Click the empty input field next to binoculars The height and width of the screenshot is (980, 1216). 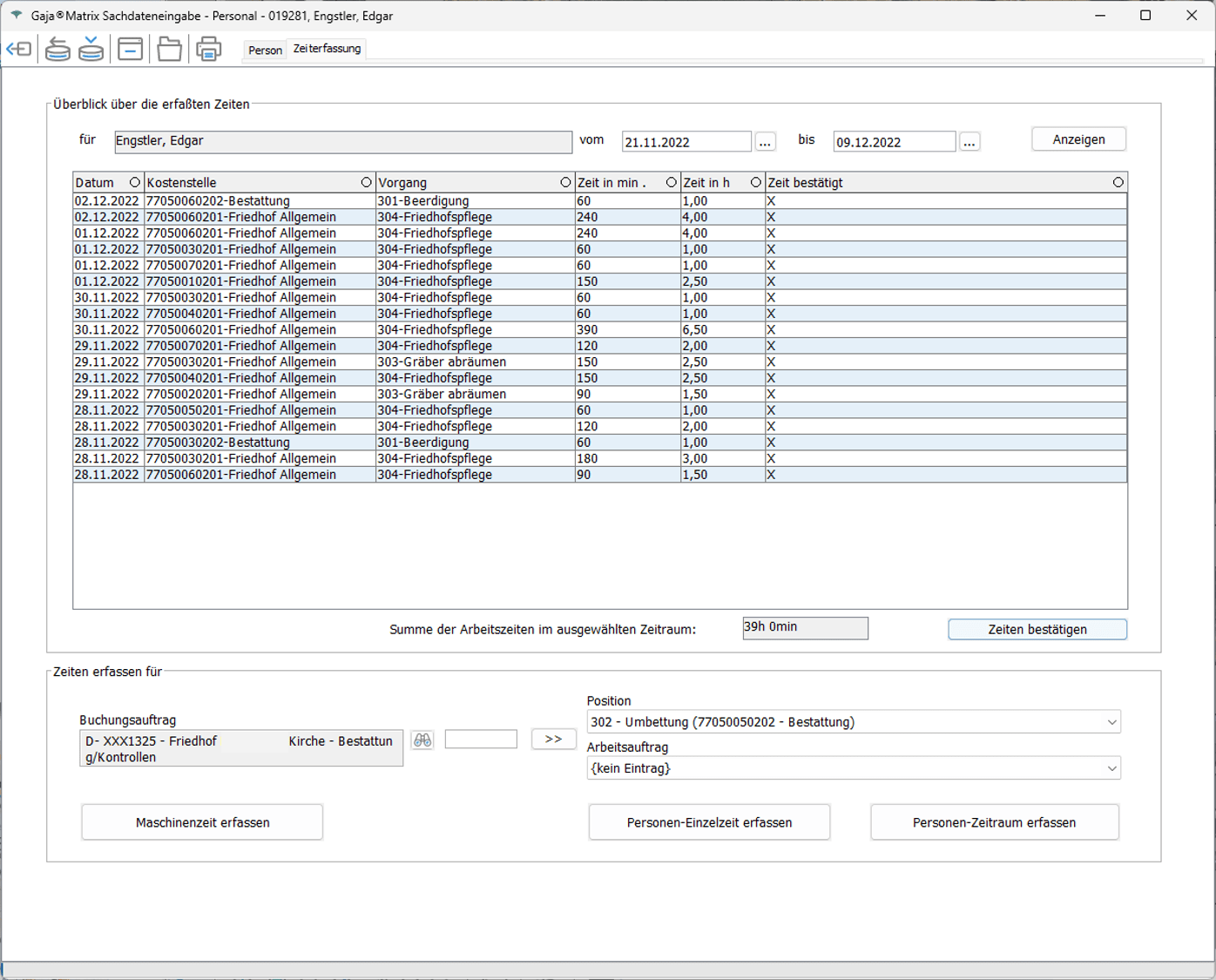(481, 740)
